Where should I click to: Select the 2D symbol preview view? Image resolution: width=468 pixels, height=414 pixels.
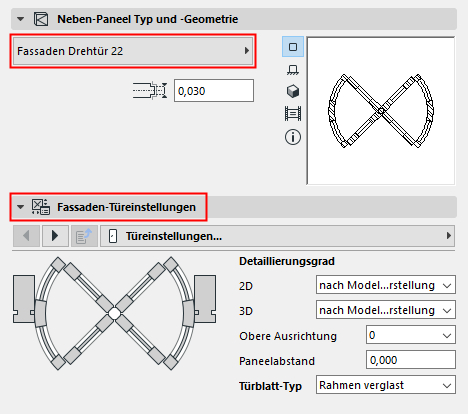tap(293, 47)
